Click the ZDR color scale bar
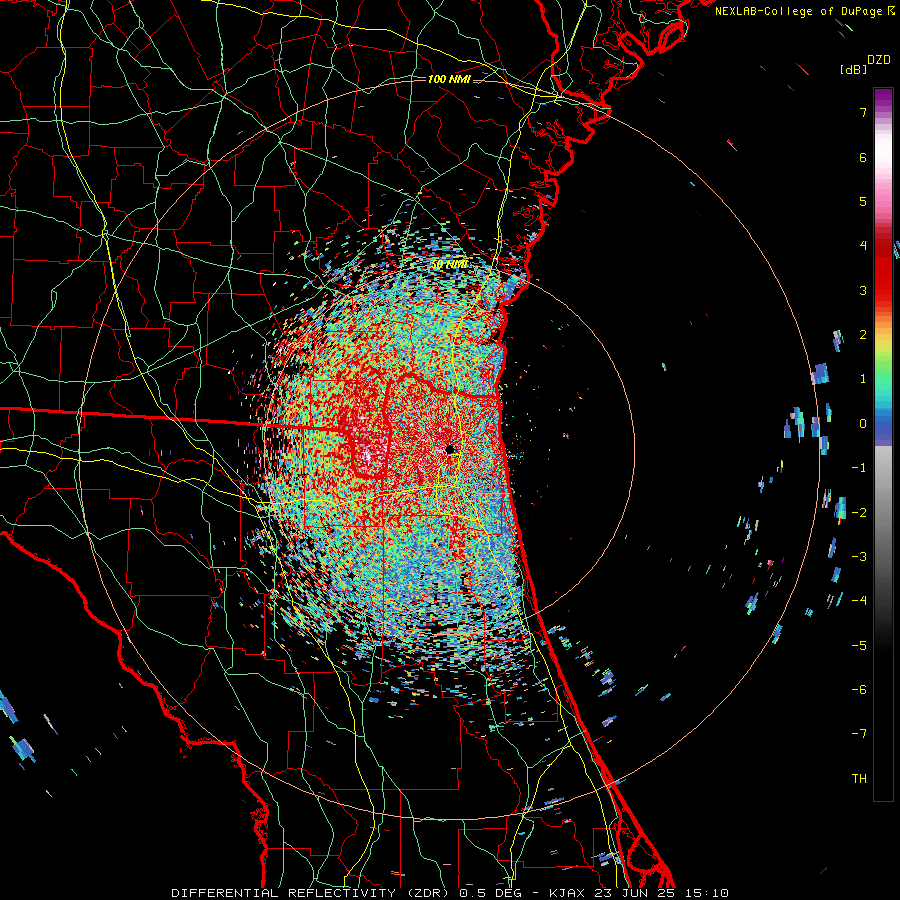 tap(883, 444)
